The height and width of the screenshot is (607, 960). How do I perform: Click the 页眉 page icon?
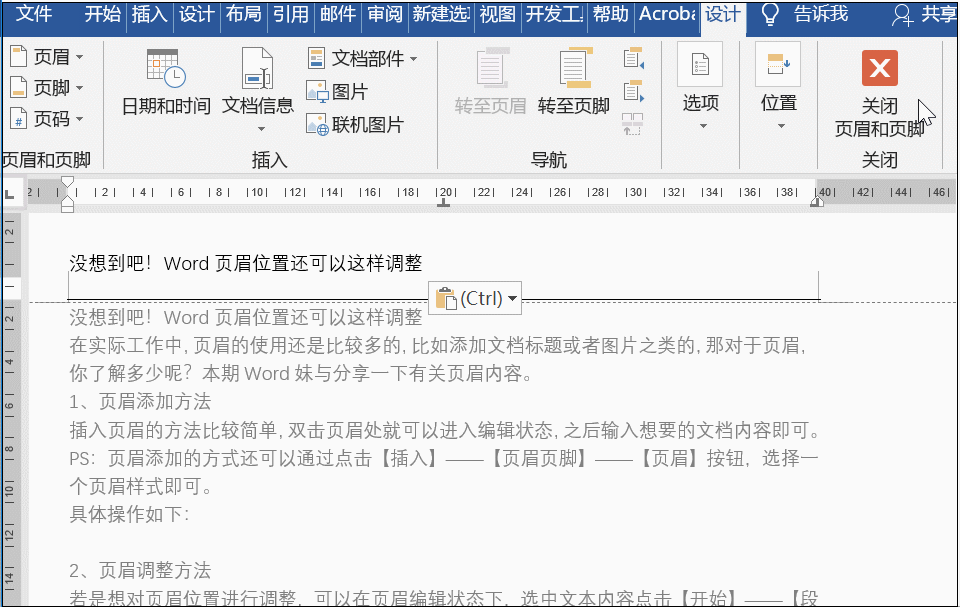pyautogui.click(x=18, y=56)
